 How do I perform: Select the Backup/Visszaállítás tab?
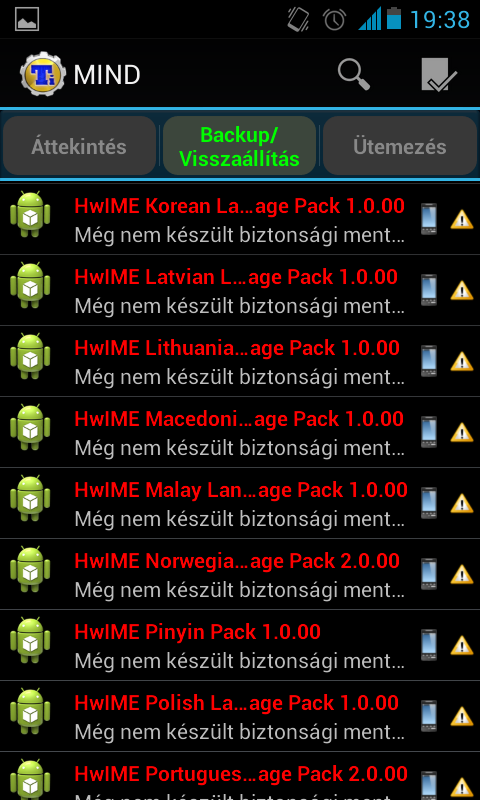click(239, 146)
